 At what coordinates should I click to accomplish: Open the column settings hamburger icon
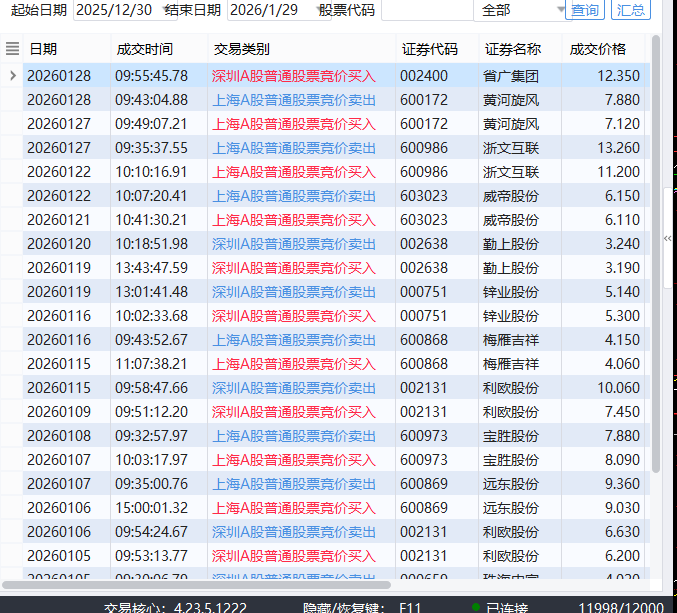click(12, 49)
